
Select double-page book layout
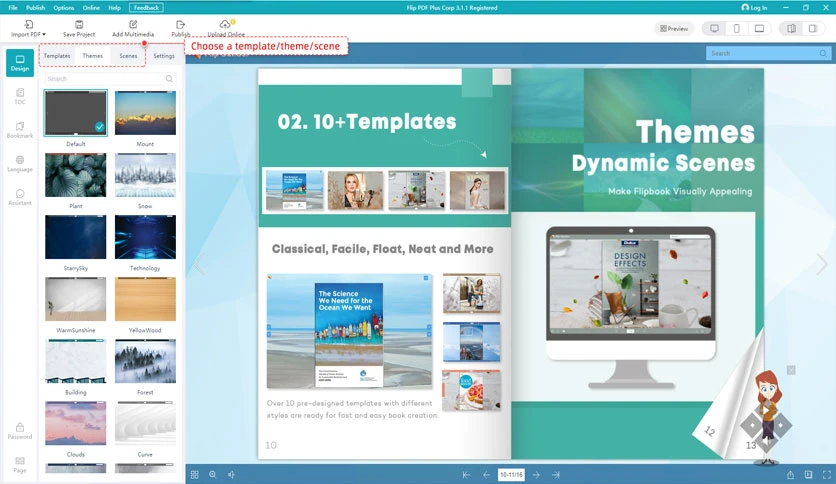[791, 28]
